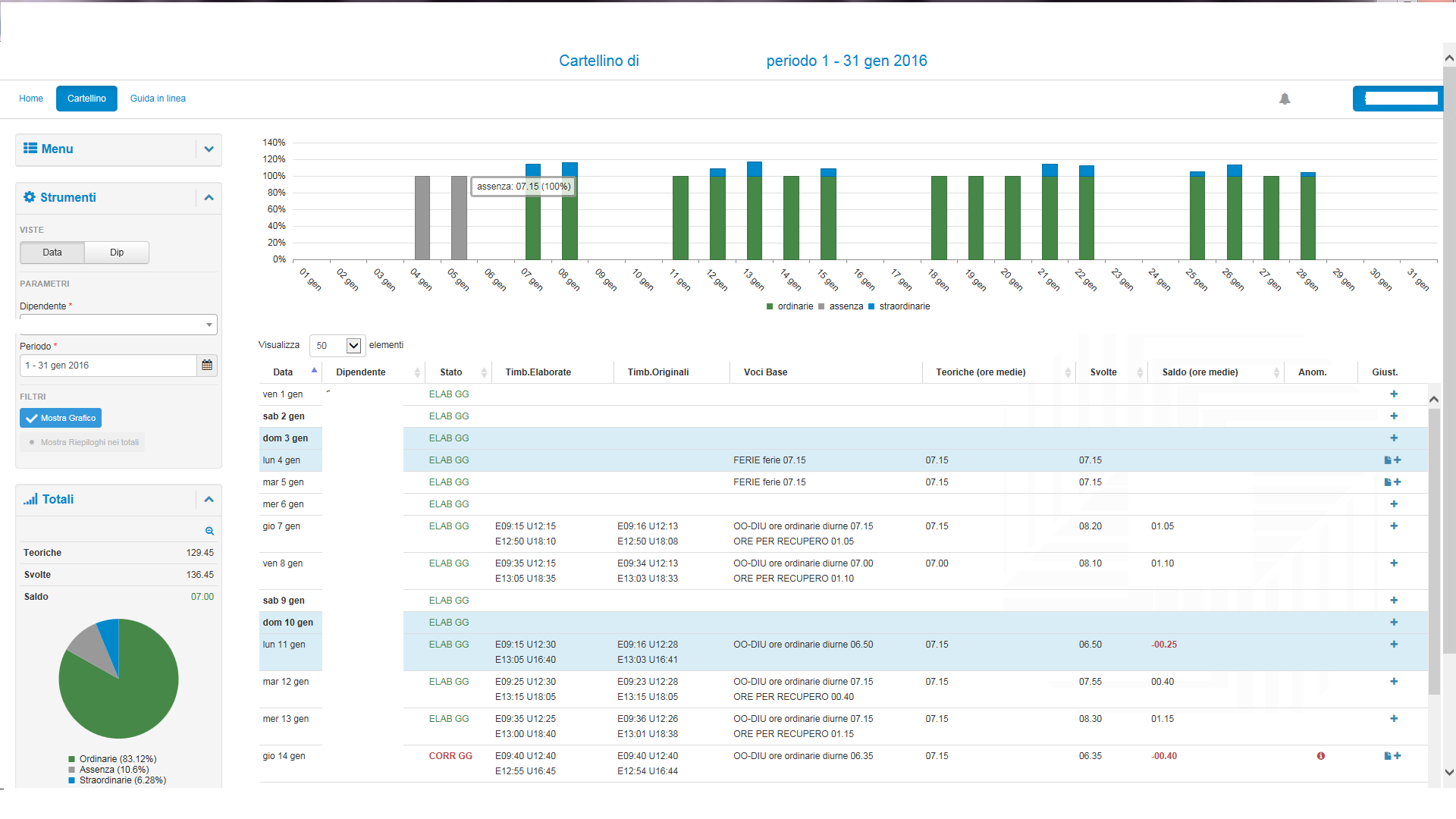1456x819 pixels.
Task: Click the blue user button in header
Action: [x=1398, y=99]
